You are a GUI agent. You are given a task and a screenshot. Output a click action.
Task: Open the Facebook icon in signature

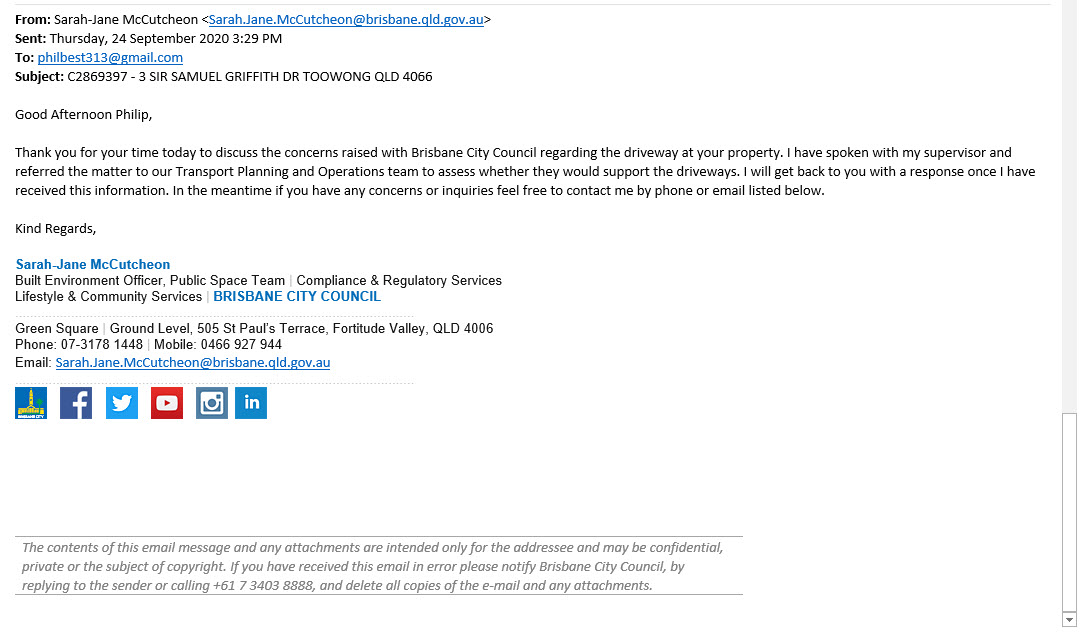point(76,403)
